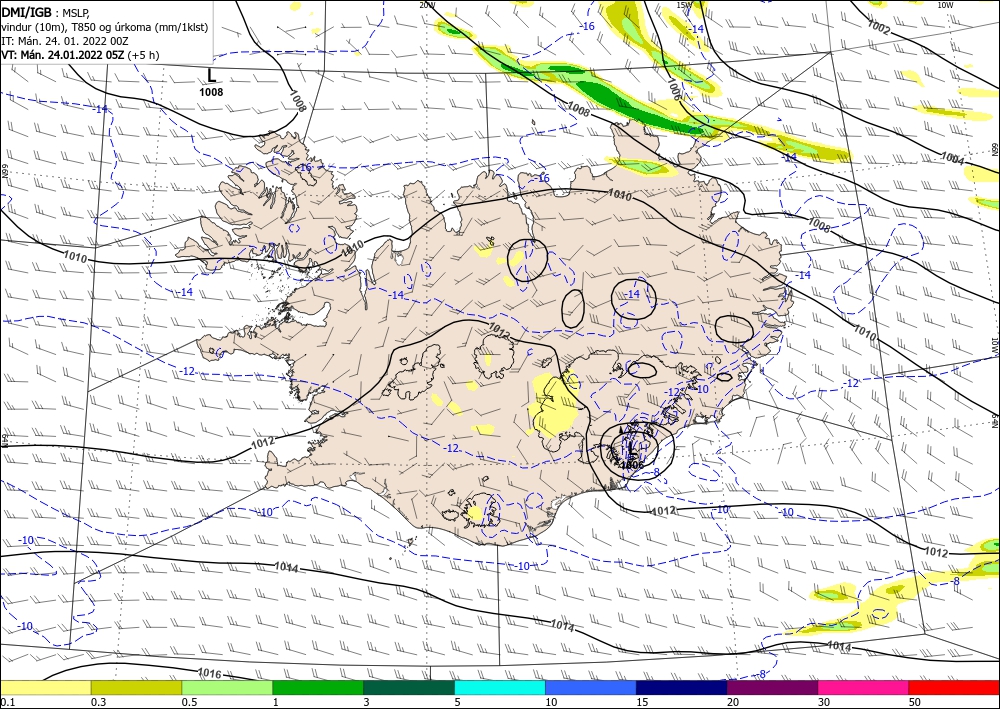Image resolution: width=1000 pixels, height=709 pixels.
Task: Click the '3' legend value
Action: point(367,702)
